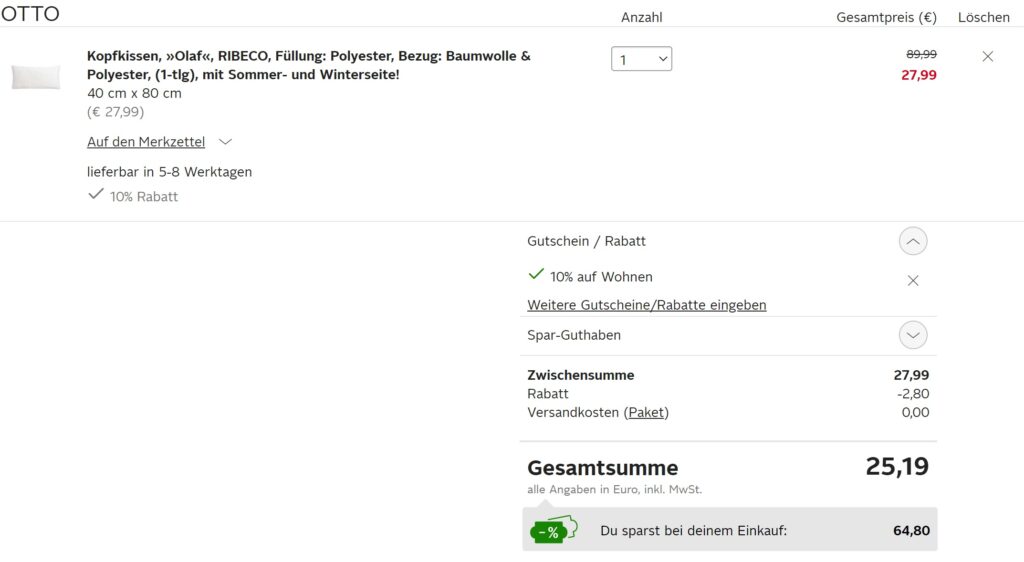Add item to Auf den Merkzettel
Image resolution: width=1024 pixels, height=562 pixels.
pyautogui.click(x=146, y=142)
